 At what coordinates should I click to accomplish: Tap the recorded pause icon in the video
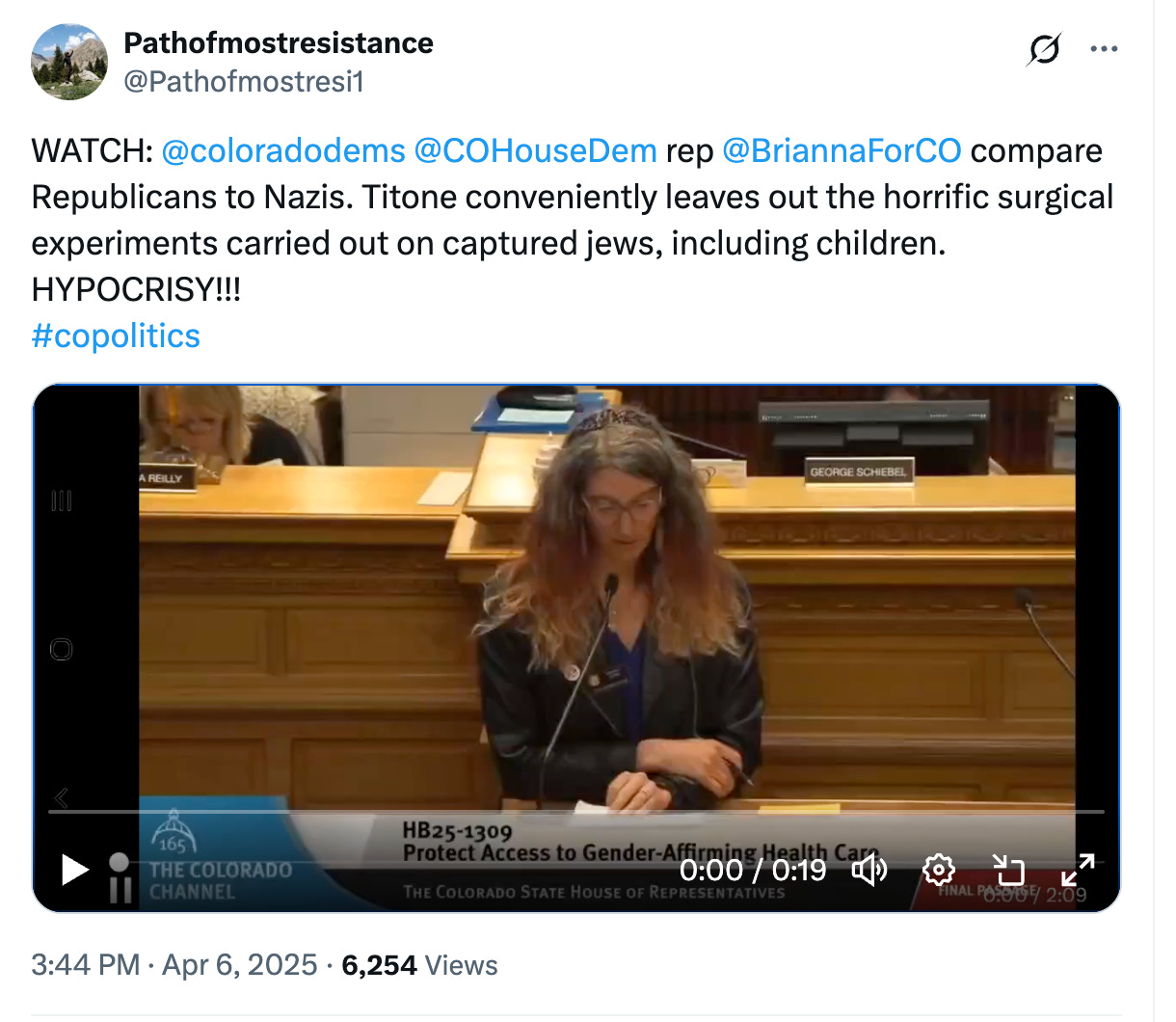point(120,877)
